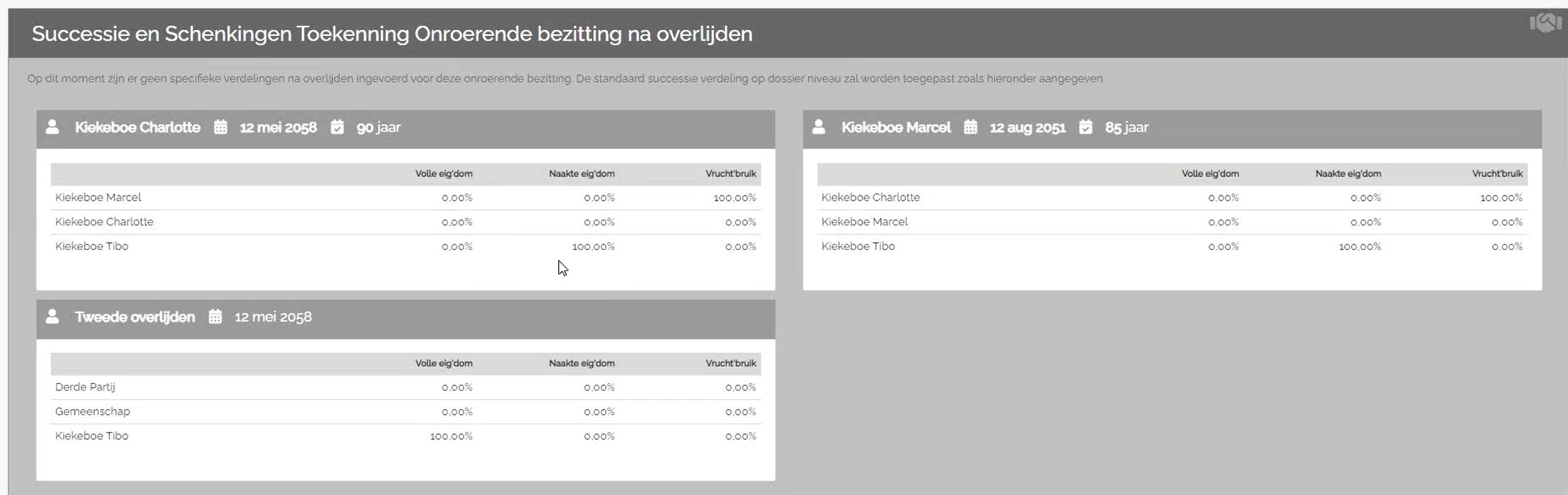Click the calendar-check icon before 85 jaar

point(1086,127)
